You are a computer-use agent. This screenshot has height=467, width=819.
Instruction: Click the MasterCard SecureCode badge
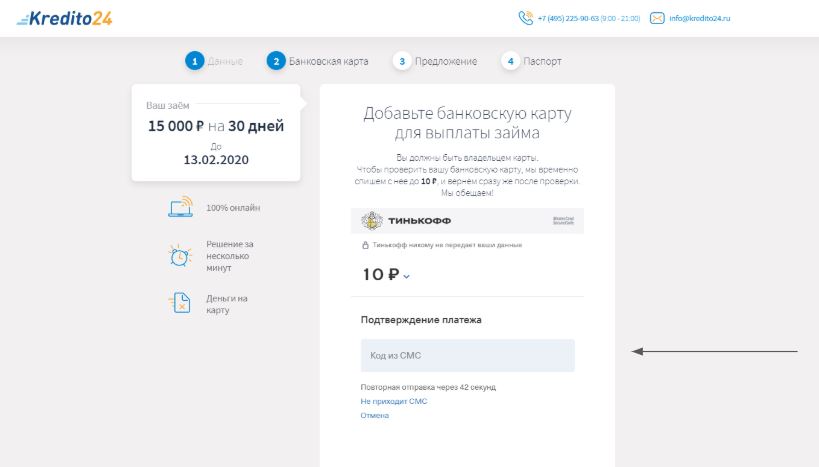tap(564, 221)
